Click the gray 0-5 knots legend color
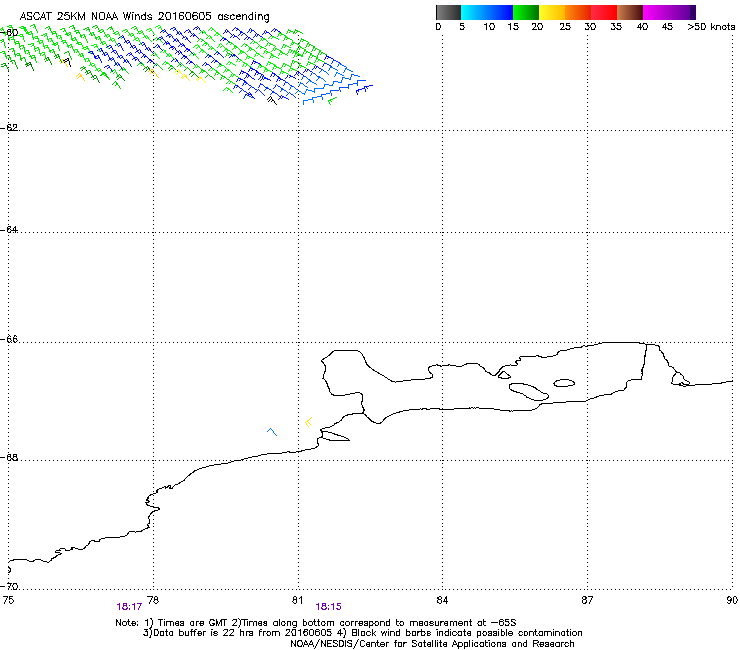The image size is (740, 650). click(448, 12)
